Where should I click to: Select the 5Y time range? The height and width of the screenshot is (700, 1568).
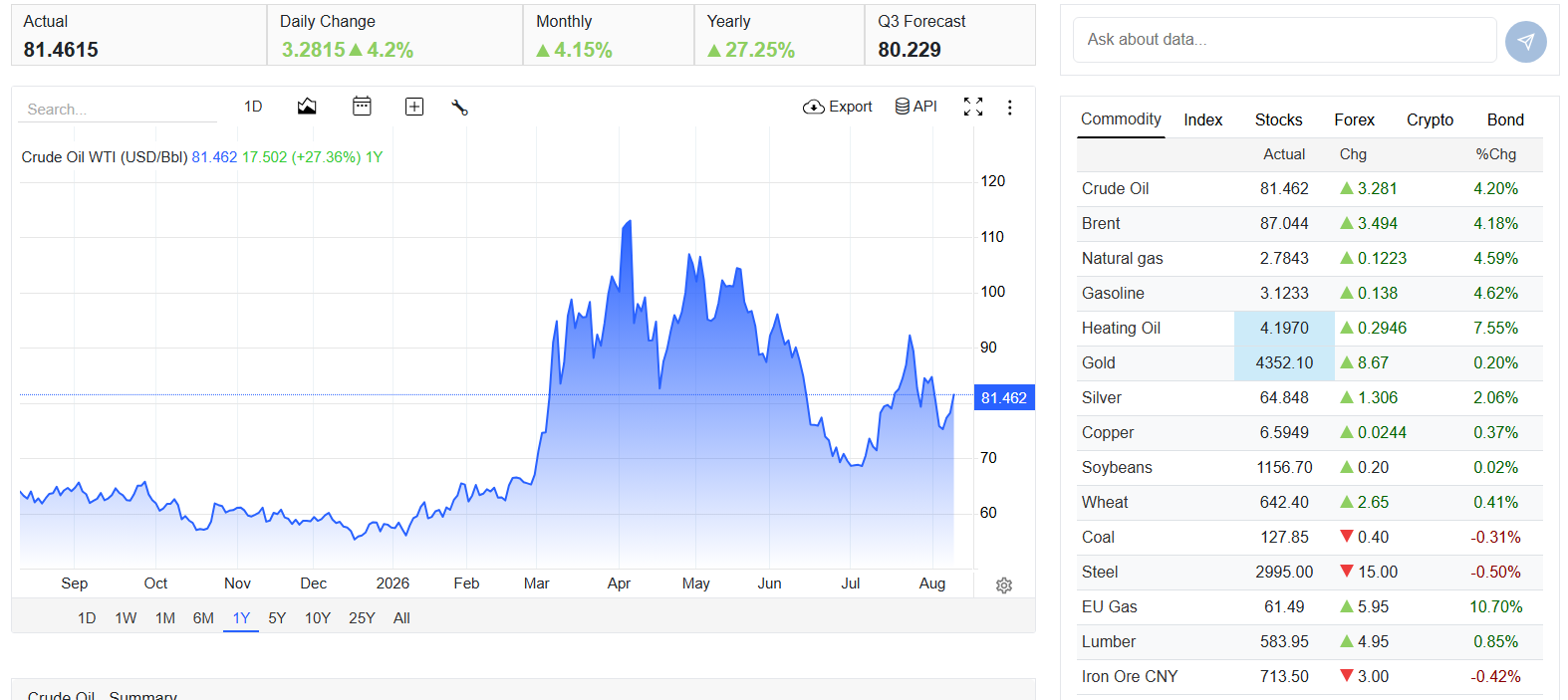[x=277, y=618]
